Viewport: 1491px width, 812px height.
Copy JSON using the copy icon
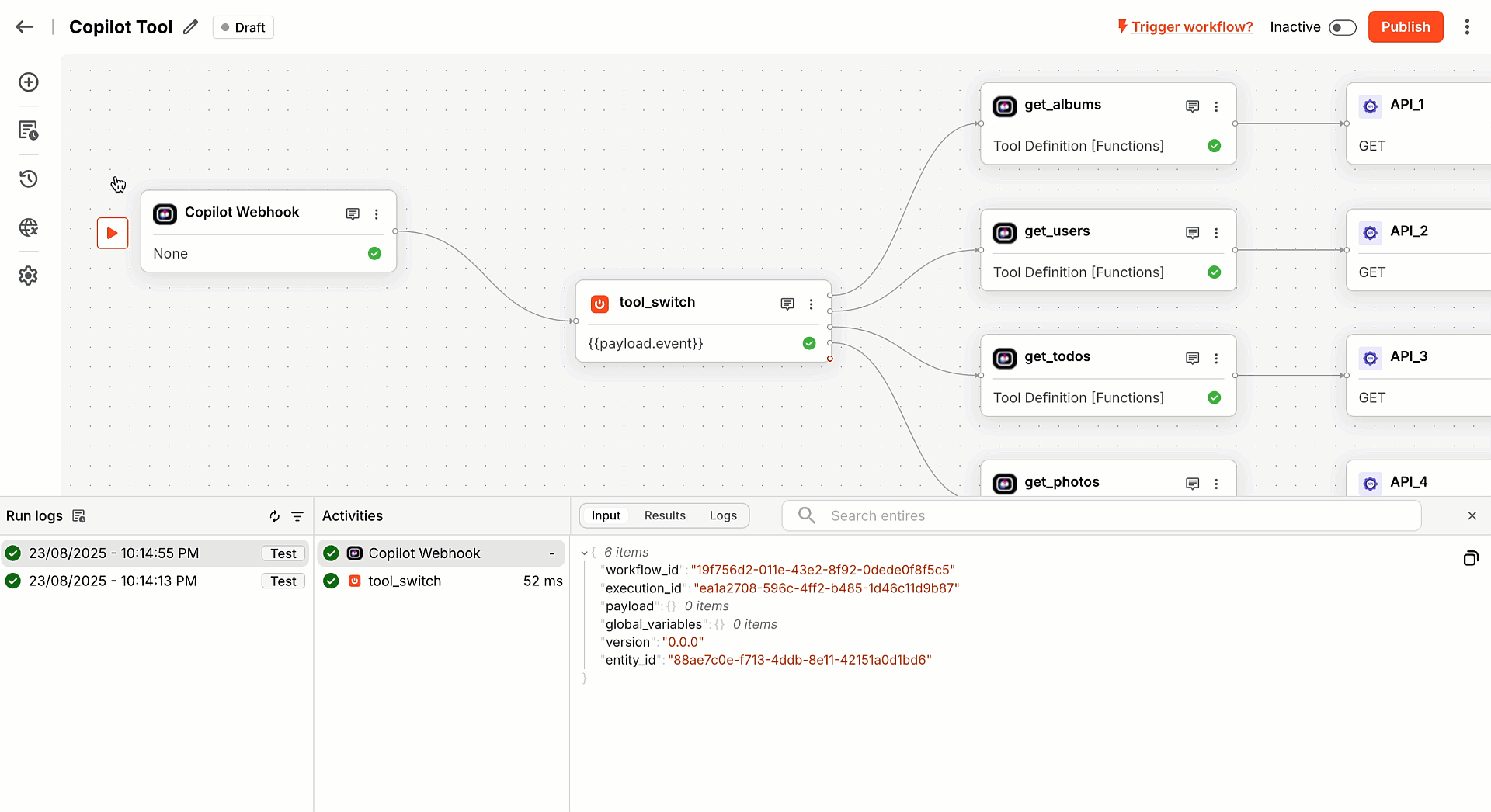click(x=1471, y=558)
